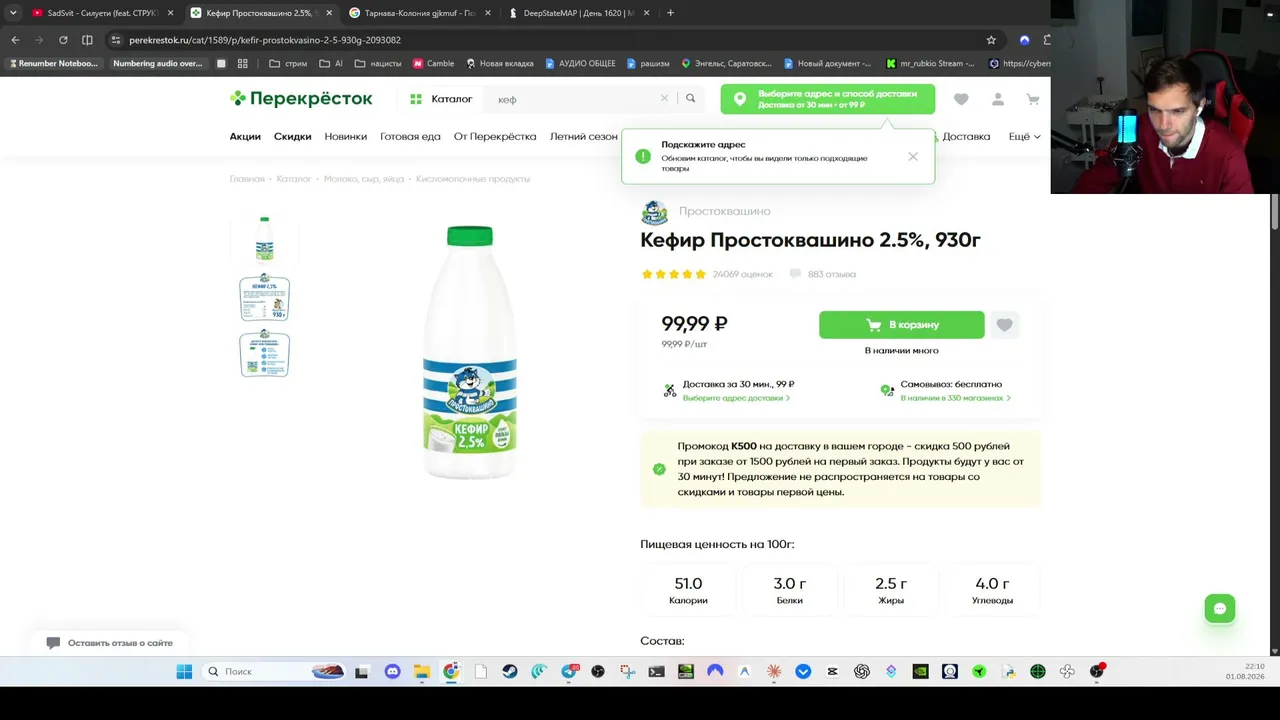Open the 24069 оценок ratings link
This screenshot has height=720, width=1280.
pyautogui.click(x=743, y=274)
